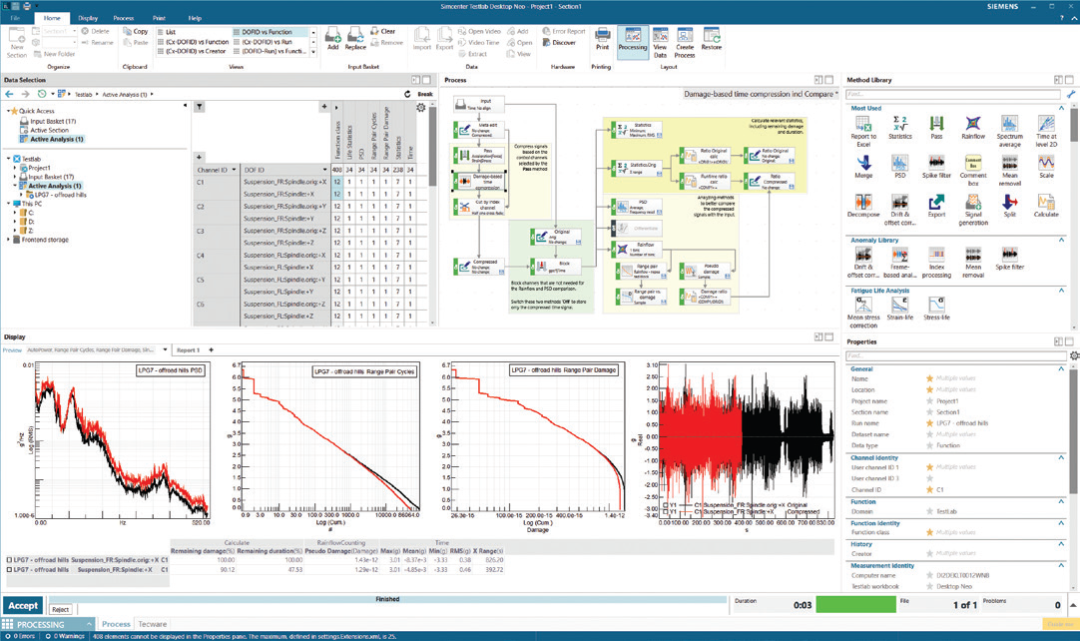
Task: Click the Method Library find field
Action: pos(953,94)
